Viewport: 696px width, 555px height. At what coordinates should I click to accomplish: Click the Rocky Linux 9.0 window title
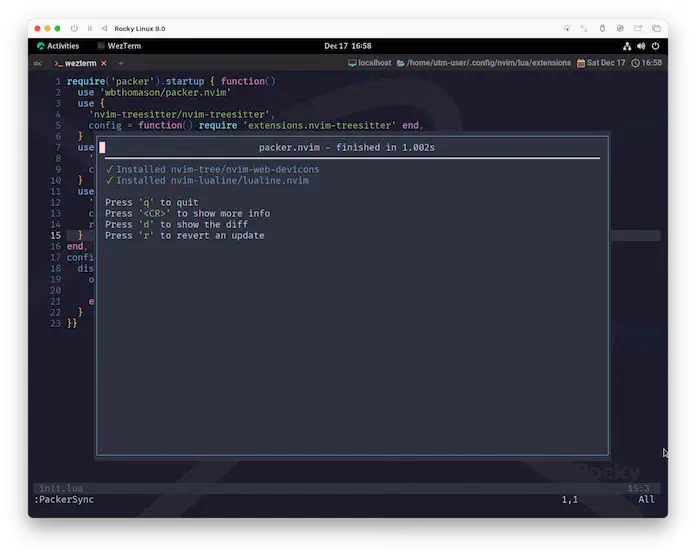pos(139,28)
